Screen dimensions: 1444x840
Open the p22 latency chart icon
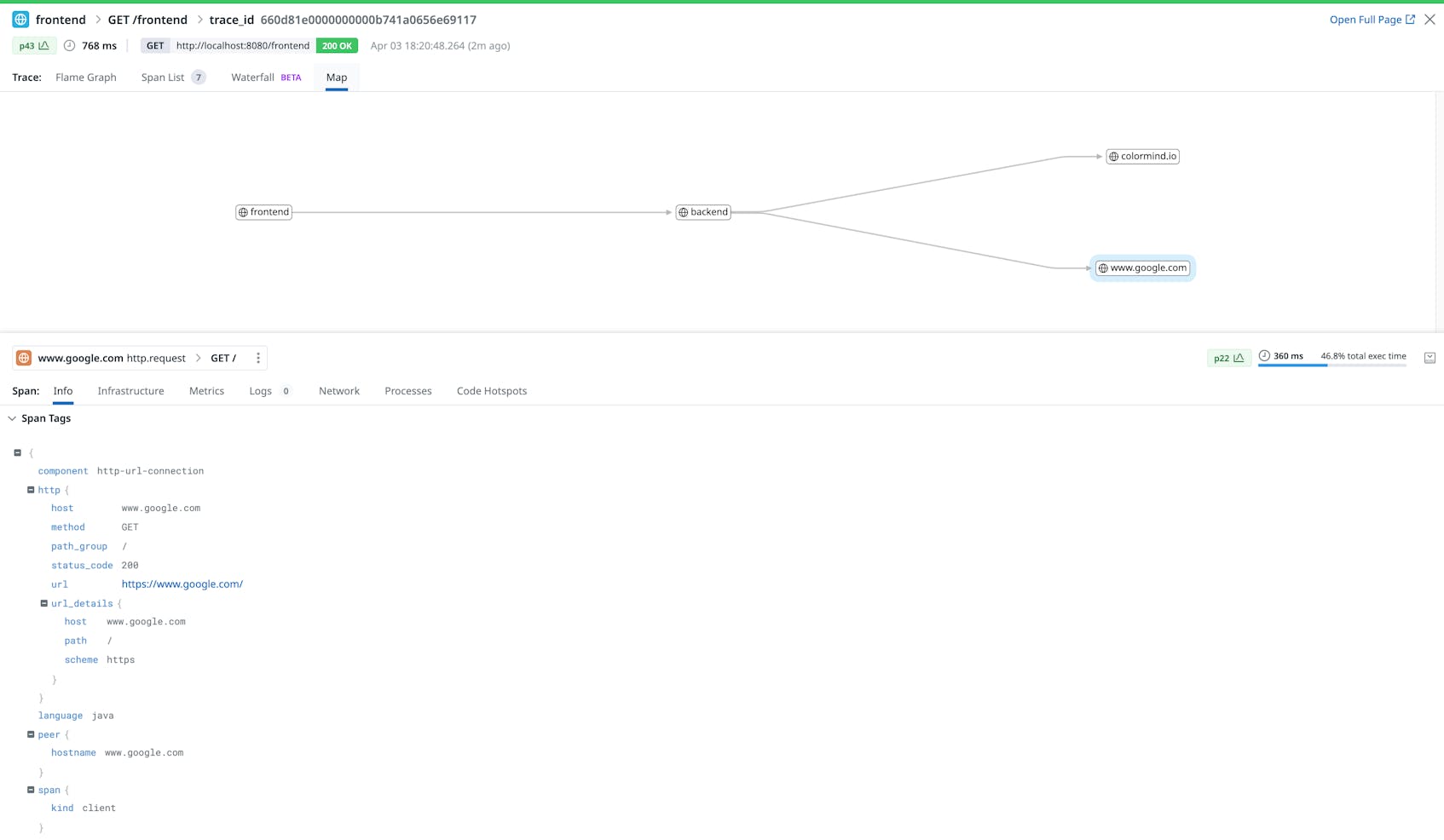click(x=1238, y=358)
